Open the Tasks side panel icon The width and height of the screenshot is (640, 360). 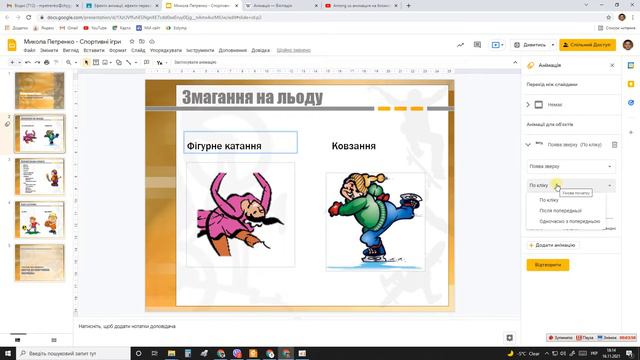coord(631,103)
